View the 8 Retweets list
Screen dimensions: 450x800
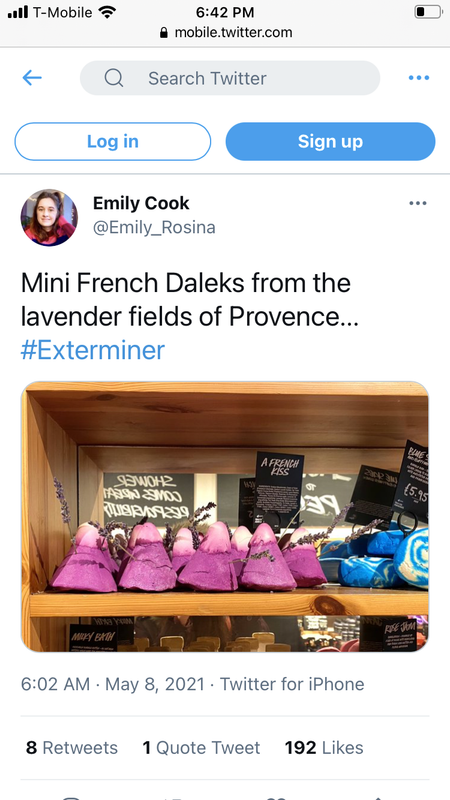[72, 748]
